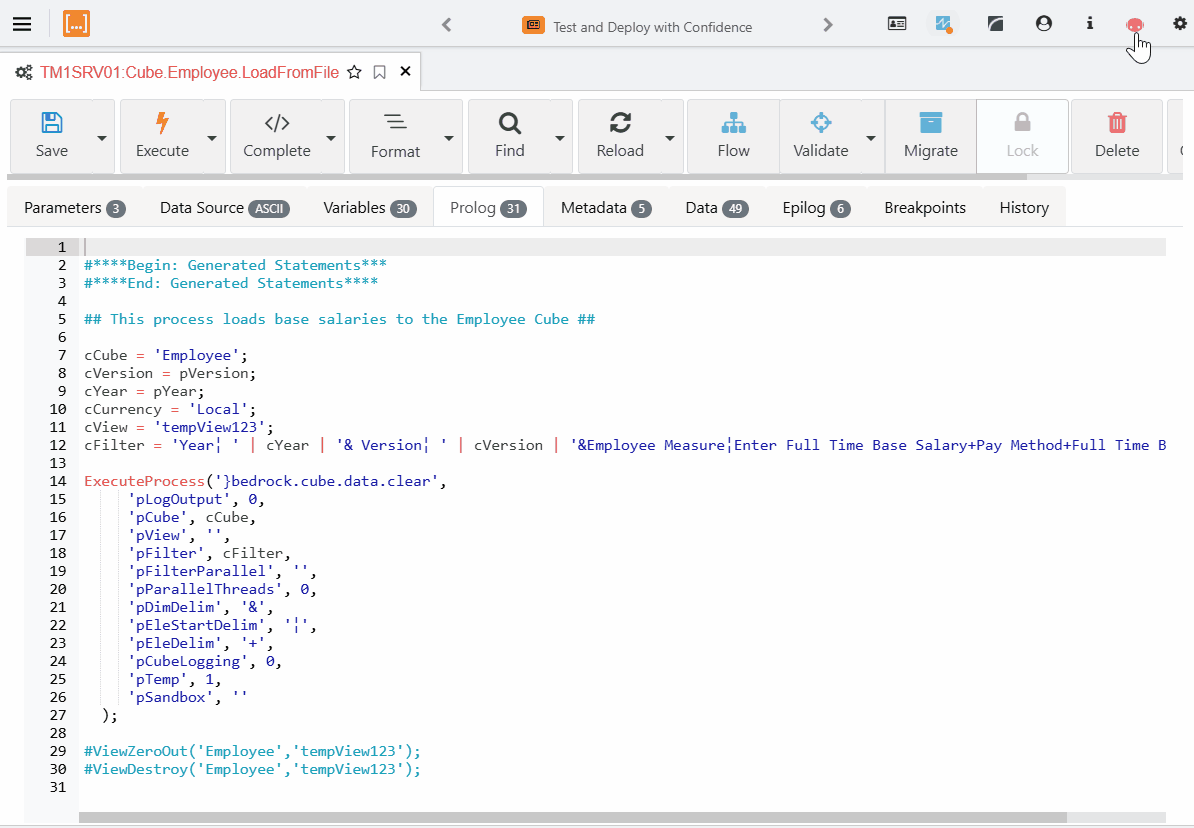Viewport: 1194px width, 828px height.
Task: Click the Migrate button
Action: coord(930,136)
